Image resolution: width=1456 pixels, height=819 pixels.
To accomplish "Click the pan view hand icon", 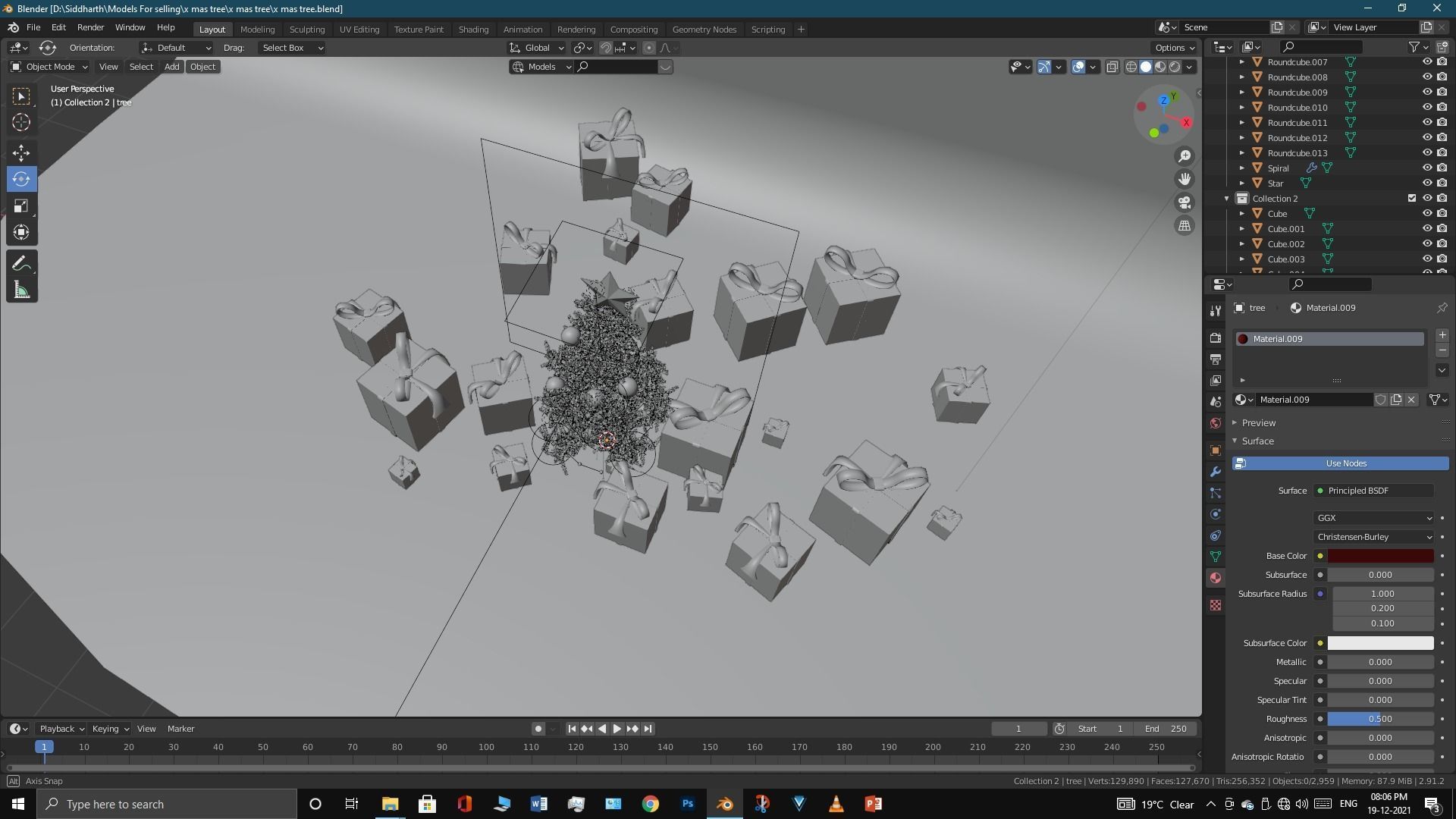I will pyautogui.click(x=1185, y=179).
